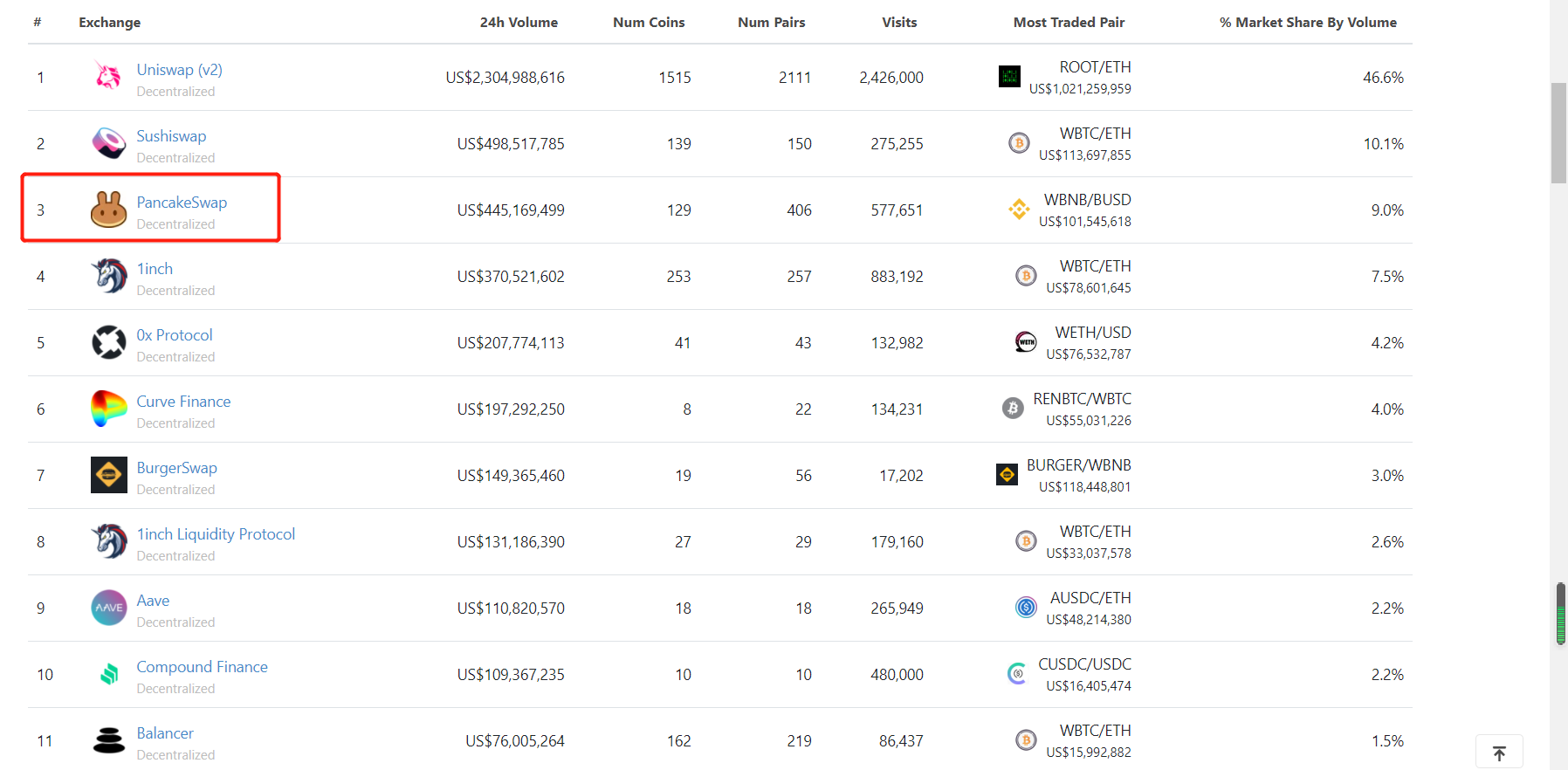Screen dimensions: 1568x770
Task: Click the 0x Protocol logo icon
Action: click(x=108, y=342)
